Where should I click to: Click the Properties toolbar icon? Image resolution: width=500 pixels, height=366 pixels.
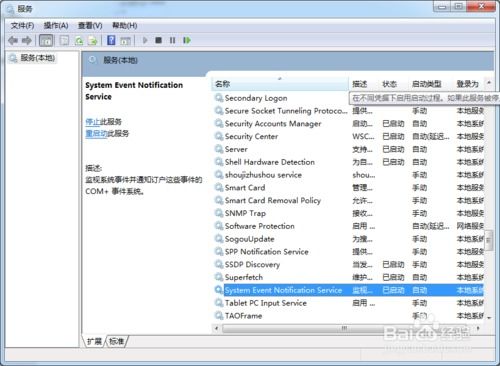pyautogui.click(x=64, y=41)
